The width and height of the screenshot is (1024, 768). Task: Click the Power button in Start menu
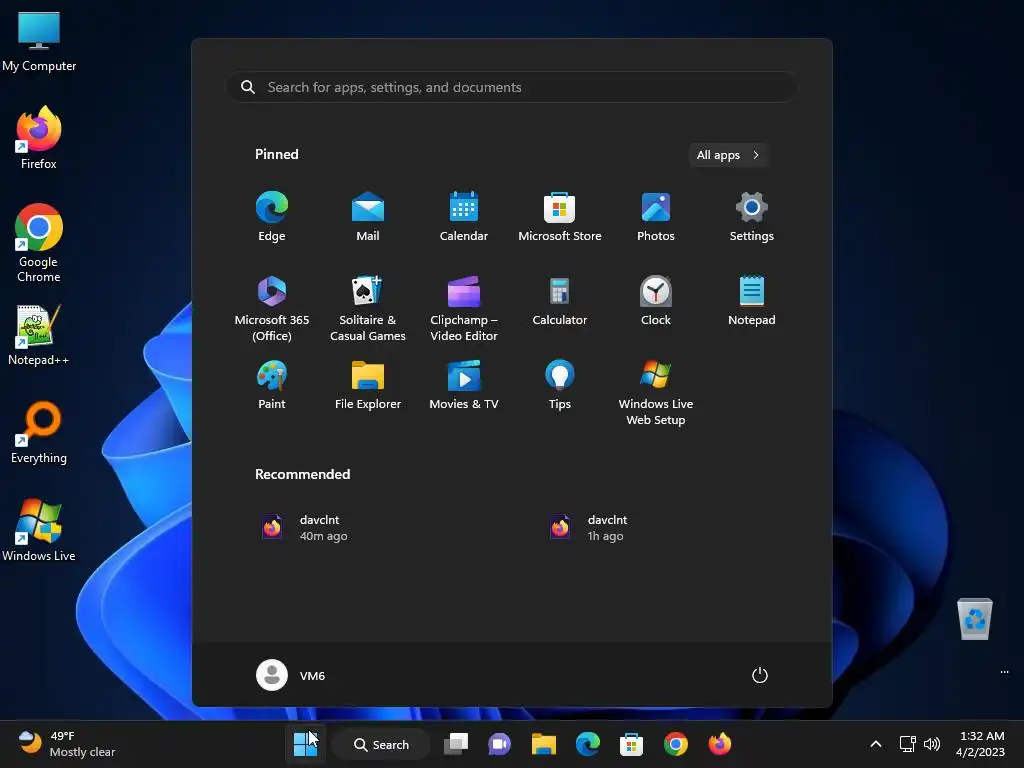[760, 675]
